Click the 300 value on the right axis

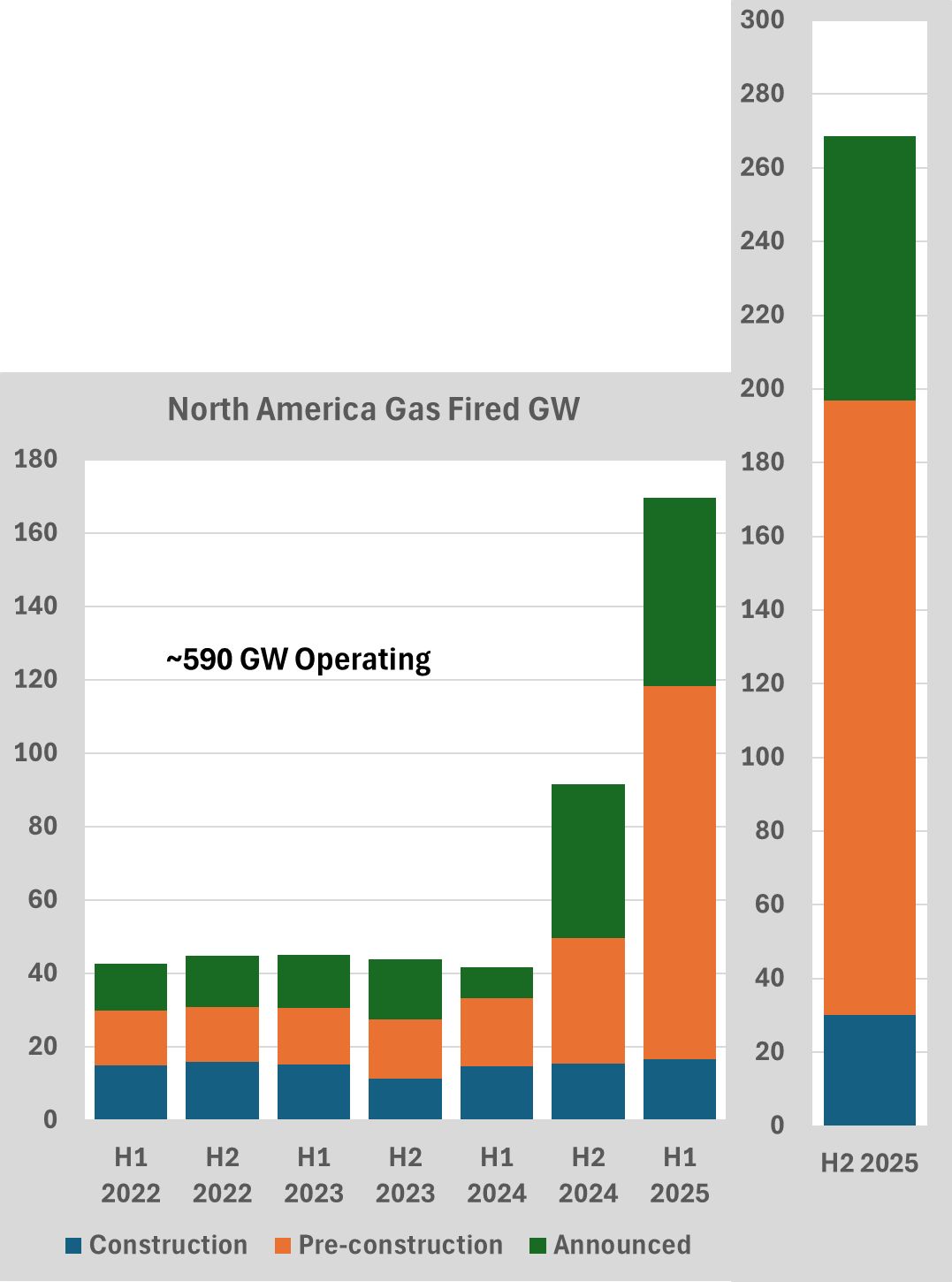click(762, 19)
